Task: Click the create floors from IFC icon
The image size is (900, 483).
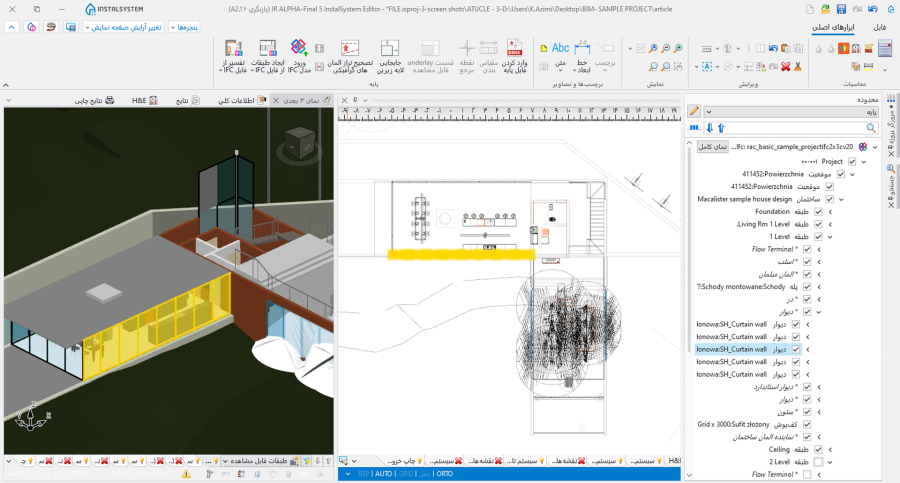Action: [267, 50]
